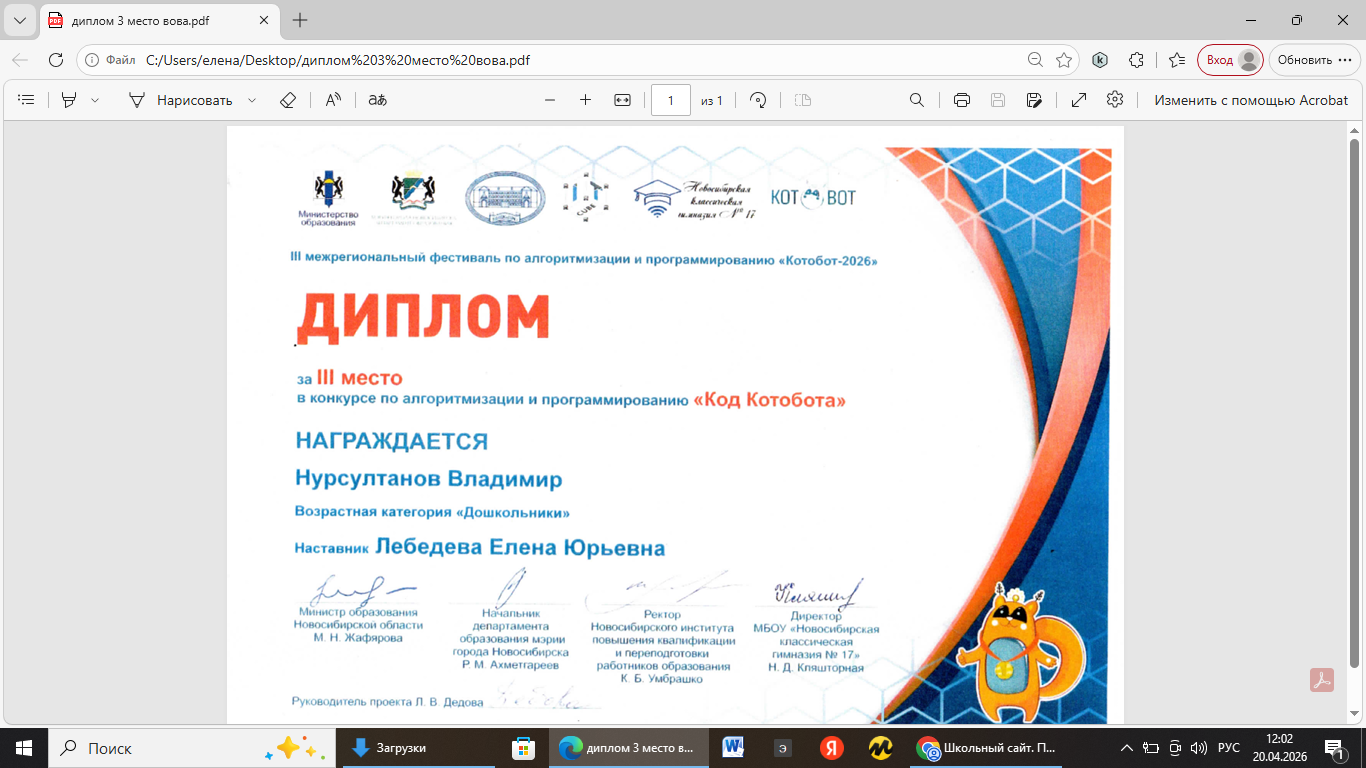1366x768 pixels.
Task: Open the tab search dropdown chevron
Action: click(19, 20)
